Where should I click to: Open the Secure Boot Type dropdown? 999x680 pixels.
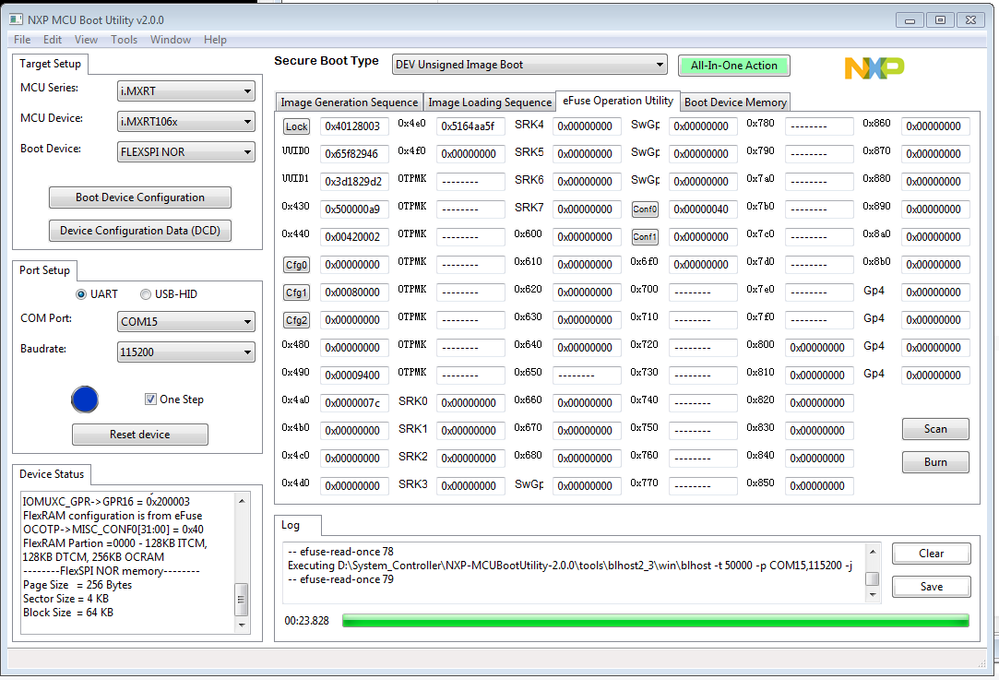[x=529, y=64]
